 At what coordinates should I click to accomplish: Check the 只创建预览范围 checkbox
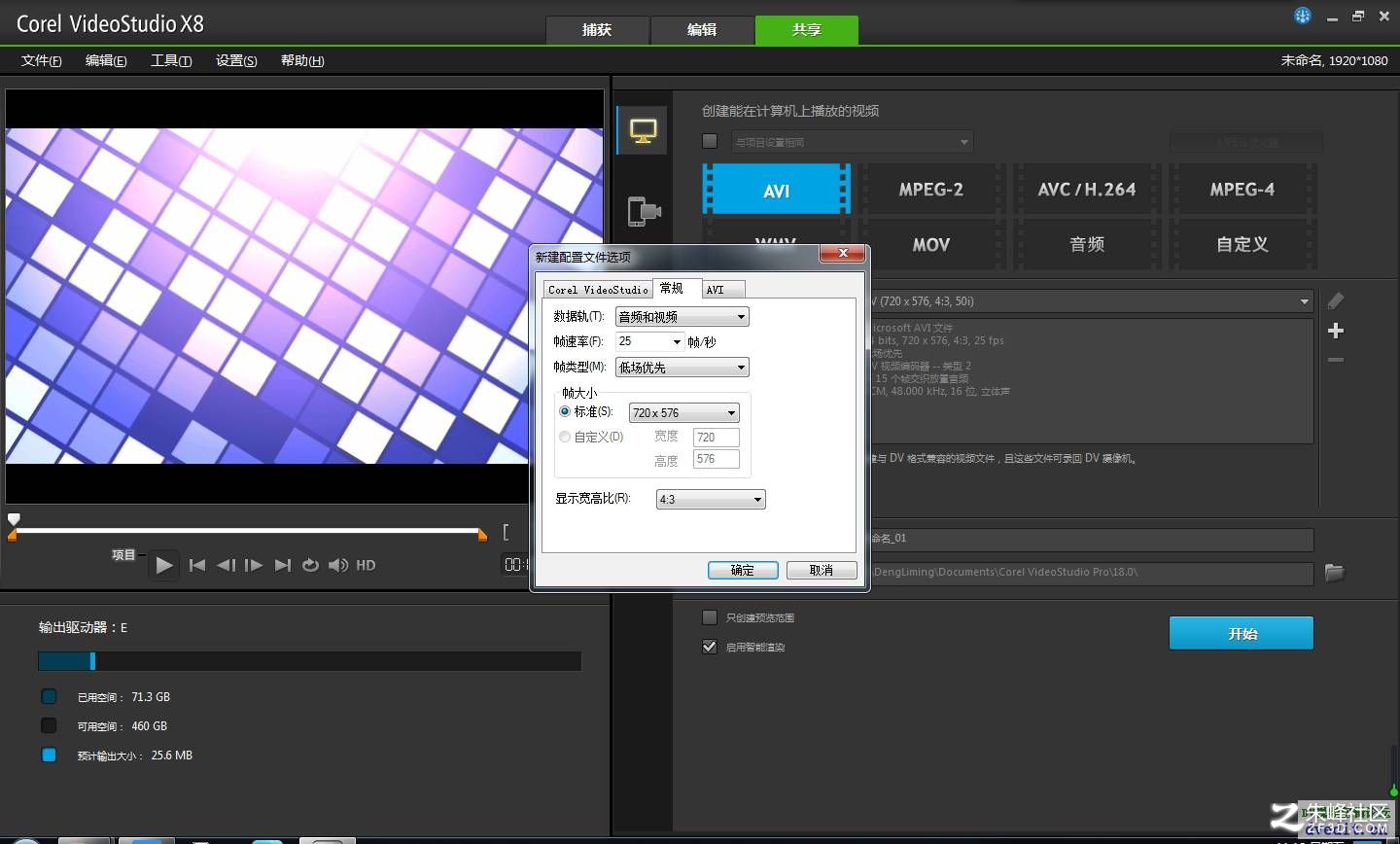pyautogui.click(x=710, y=617)
